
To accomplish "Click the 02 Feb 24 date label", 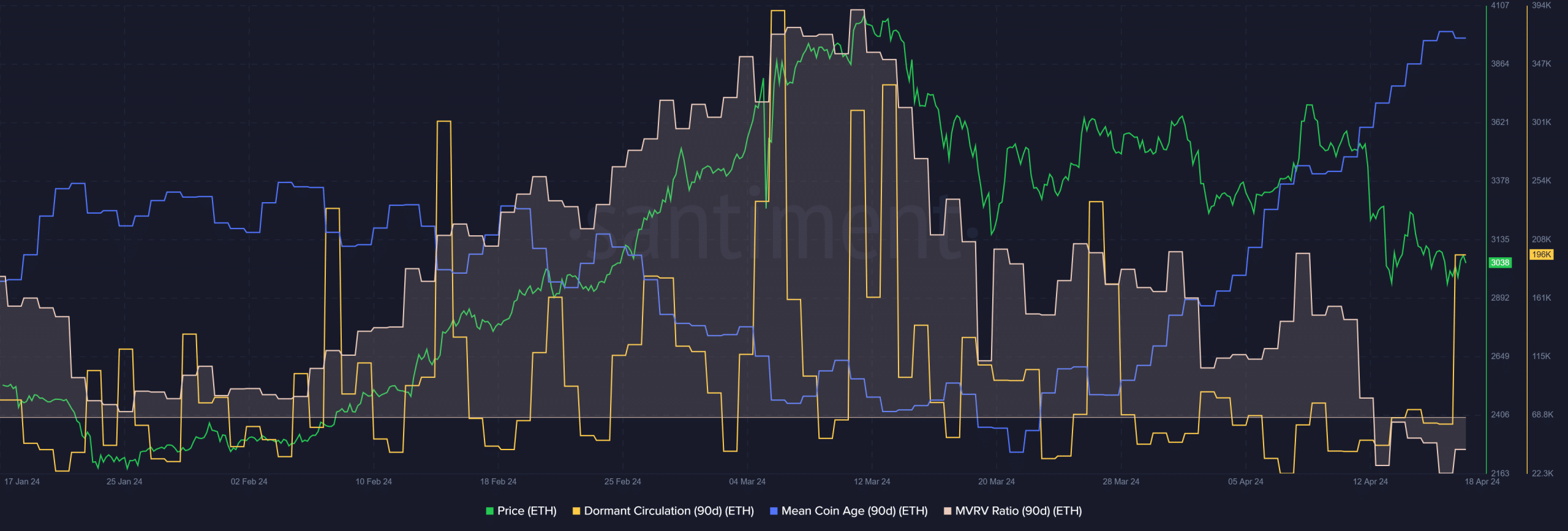I will click(x=249, y=481).
